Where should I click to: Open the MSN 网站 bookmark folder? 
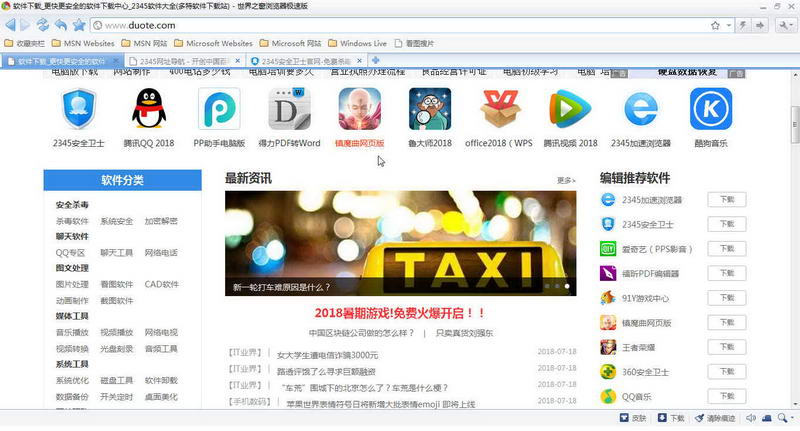coord(144,43)
